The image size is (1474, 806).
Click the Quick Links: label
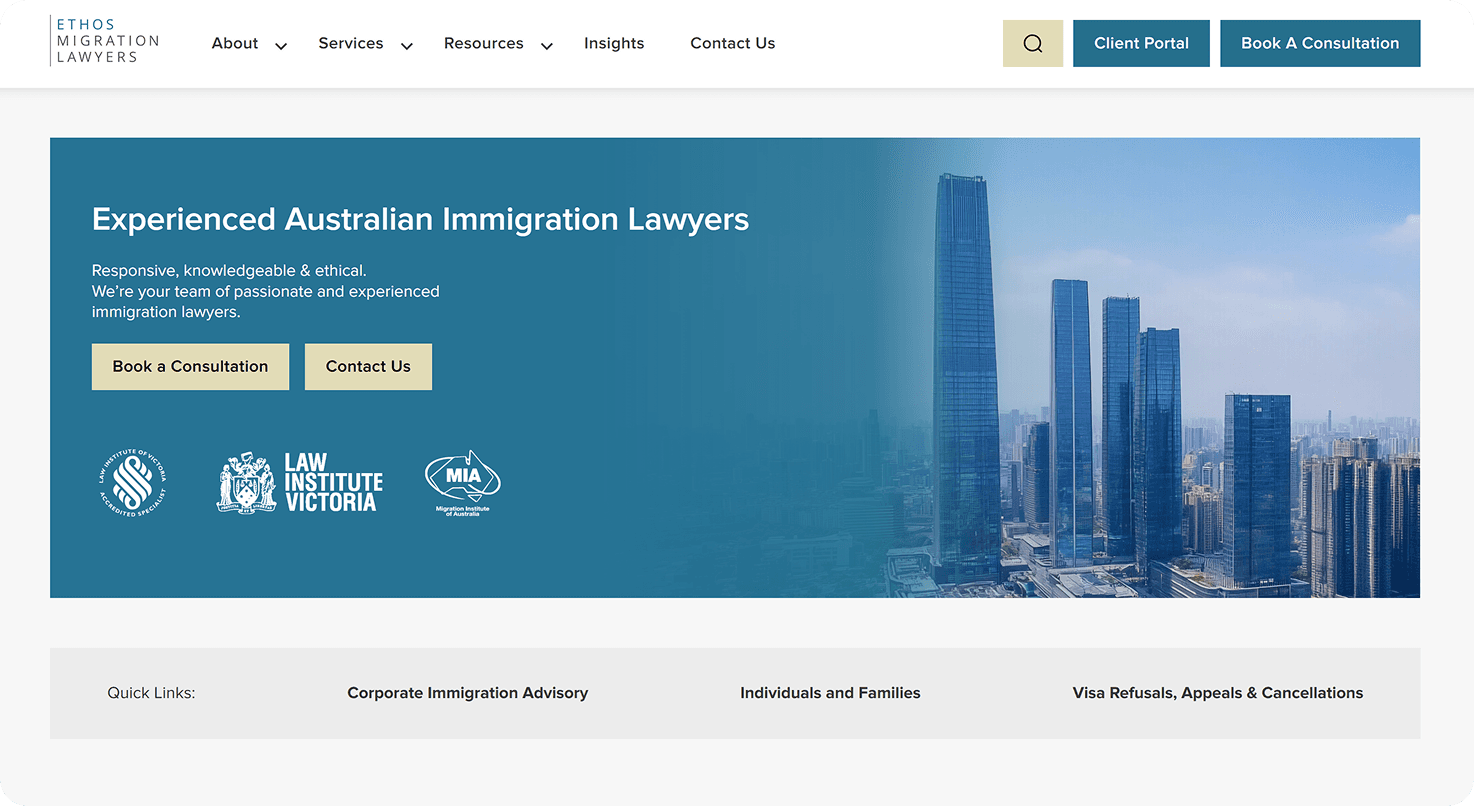pos(151,693)
